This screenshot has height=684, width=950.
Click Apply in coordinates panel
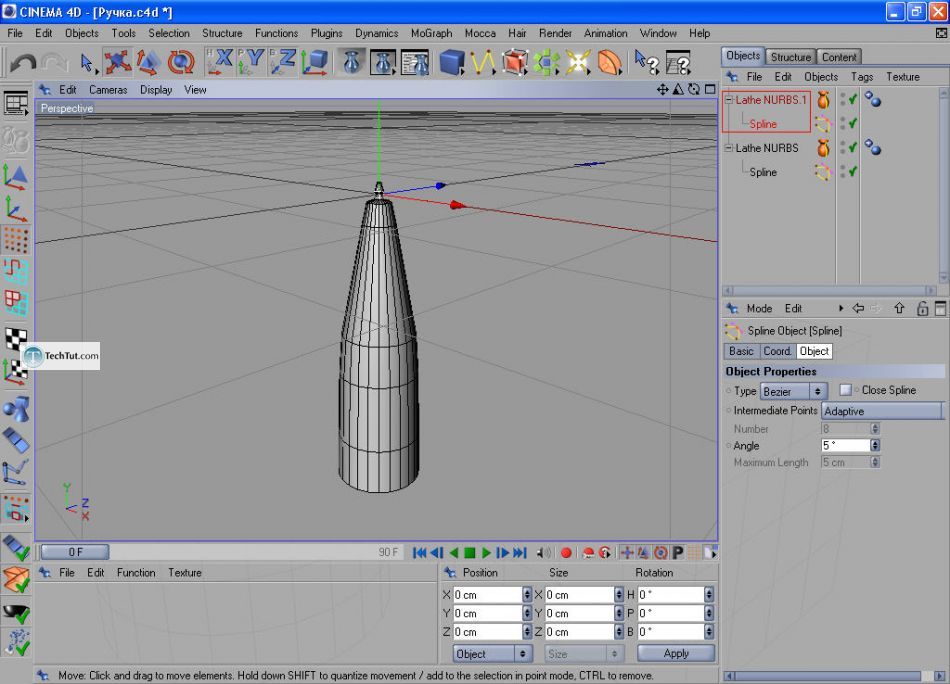tap(676, 653)
